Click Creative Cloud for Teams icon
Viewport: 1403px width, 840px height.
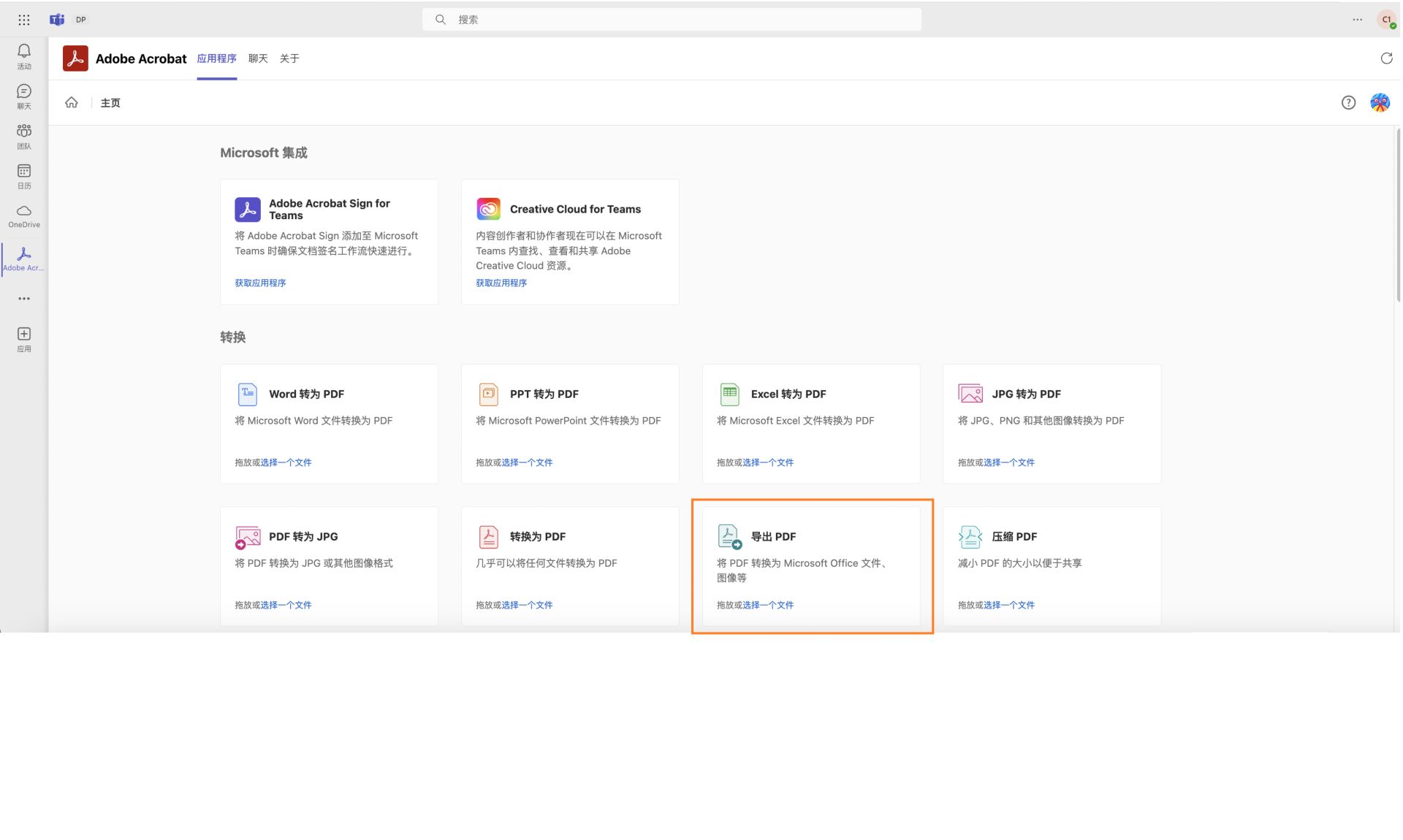click(488, 209)
